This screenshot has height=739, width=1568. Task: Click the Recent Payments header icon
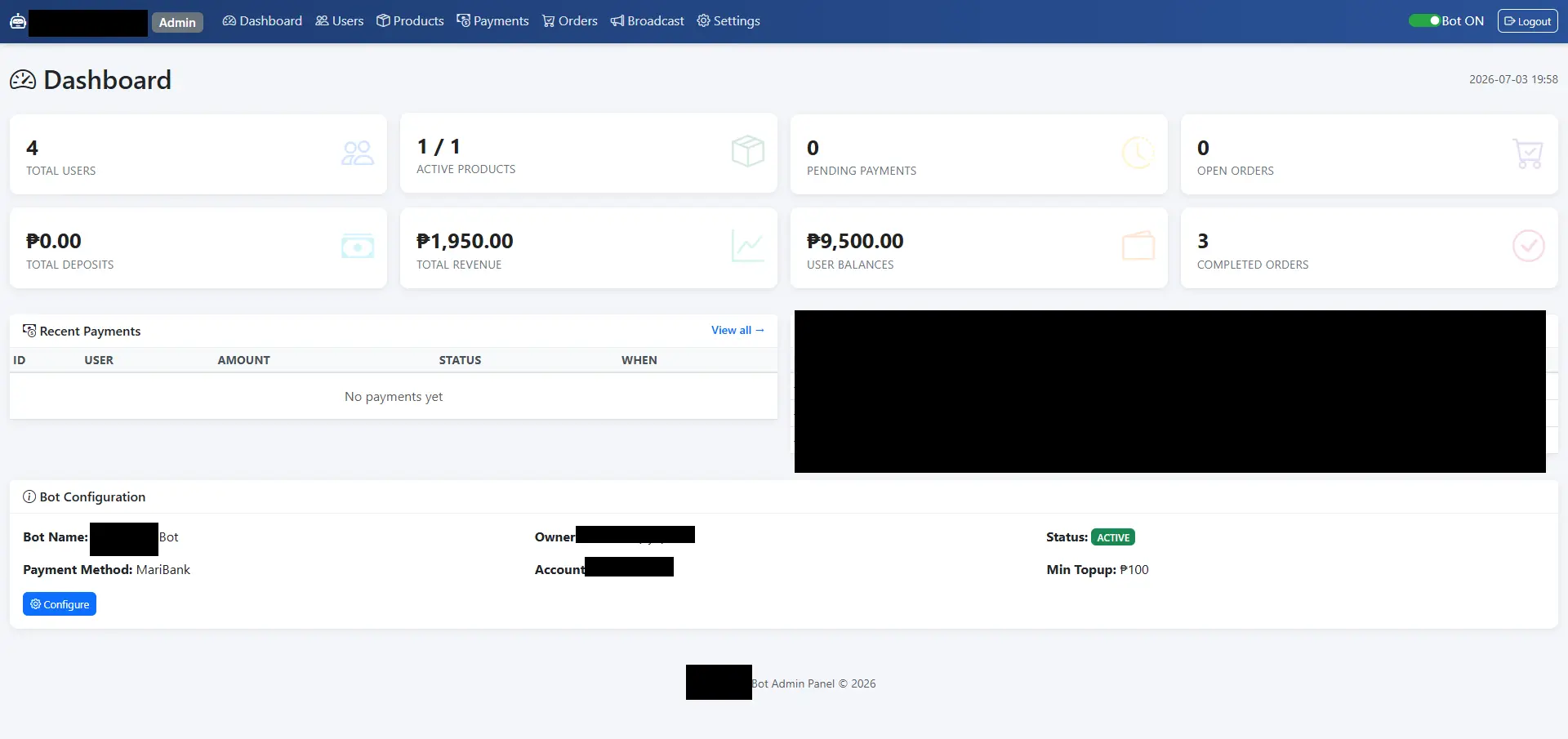[29, 331]
